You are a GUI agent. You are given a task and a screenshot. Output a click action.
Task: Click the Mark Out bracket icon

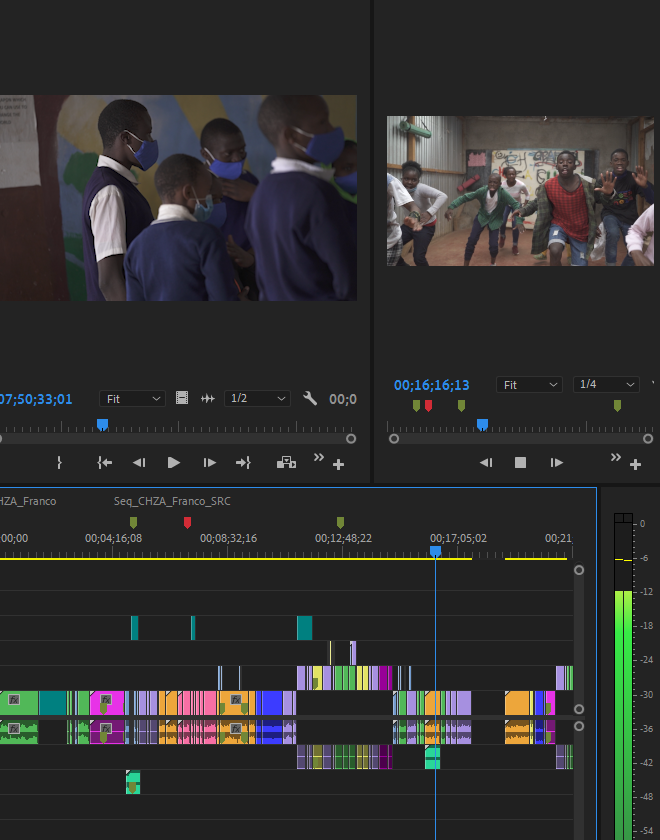coord(59,463)
